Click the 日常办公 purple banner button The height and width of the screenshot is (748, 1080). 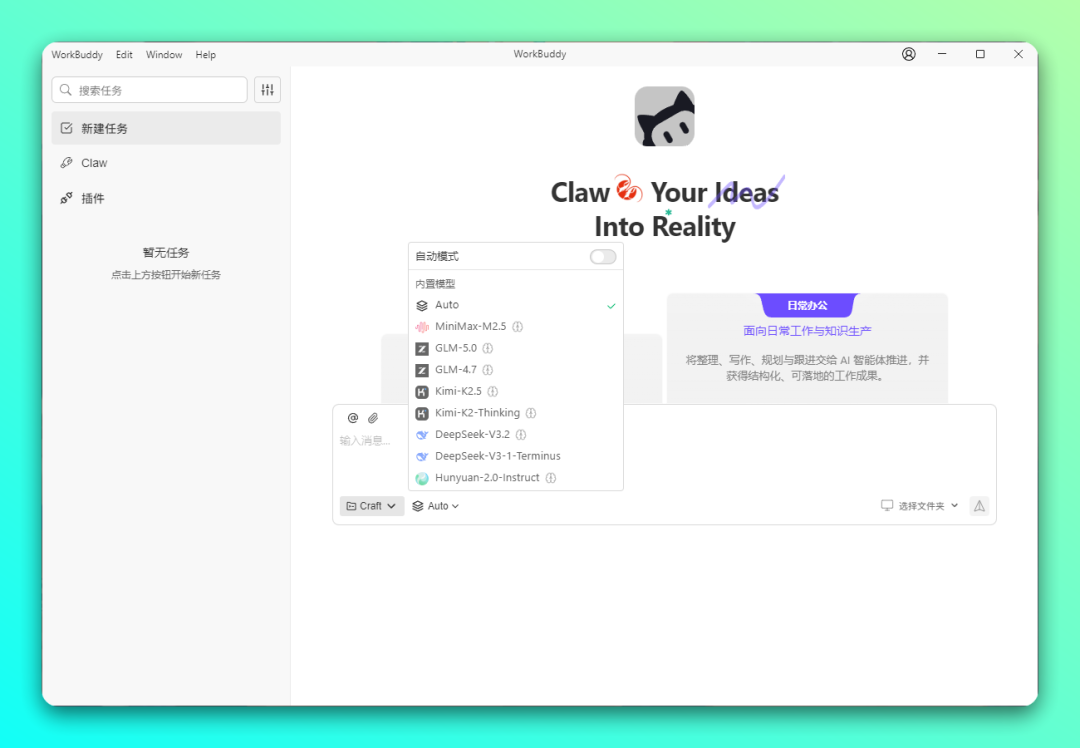tap(807, 306)
